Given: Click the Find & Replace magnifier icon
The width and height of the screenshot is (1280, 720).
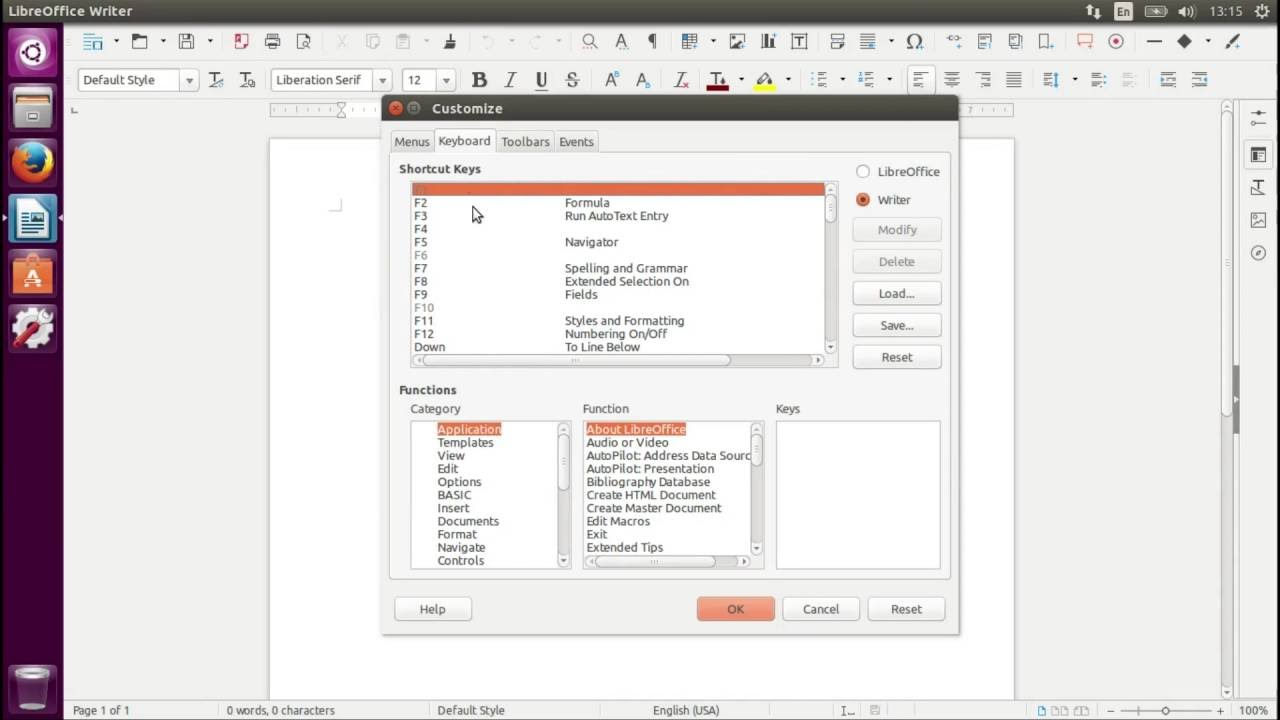Looking at the screenshot, I should point(590,42).
